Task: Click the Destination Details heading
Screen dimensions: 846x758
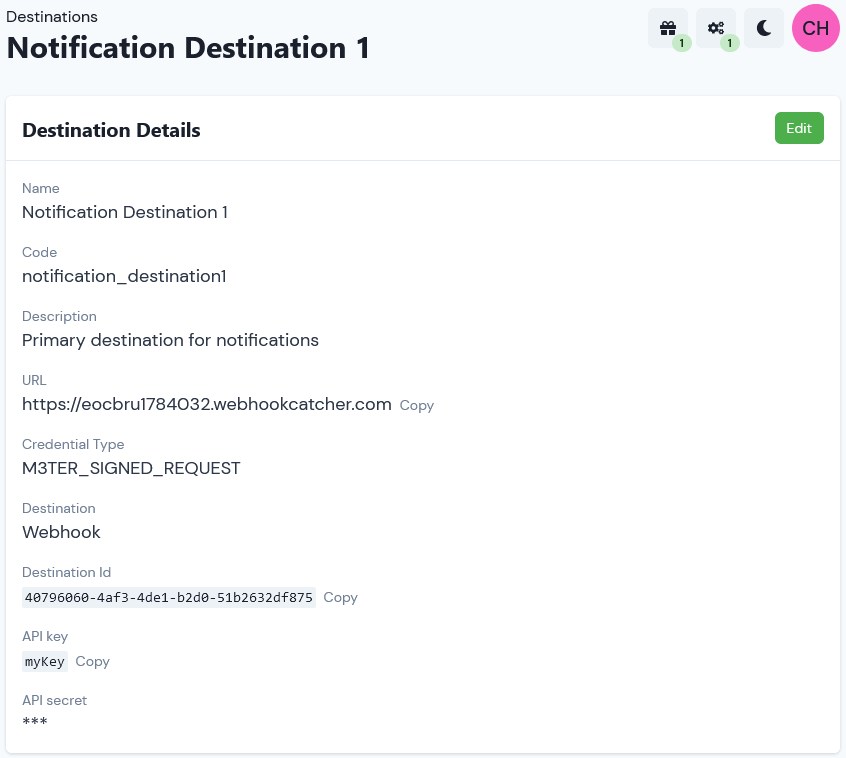Action: (111, 130)
